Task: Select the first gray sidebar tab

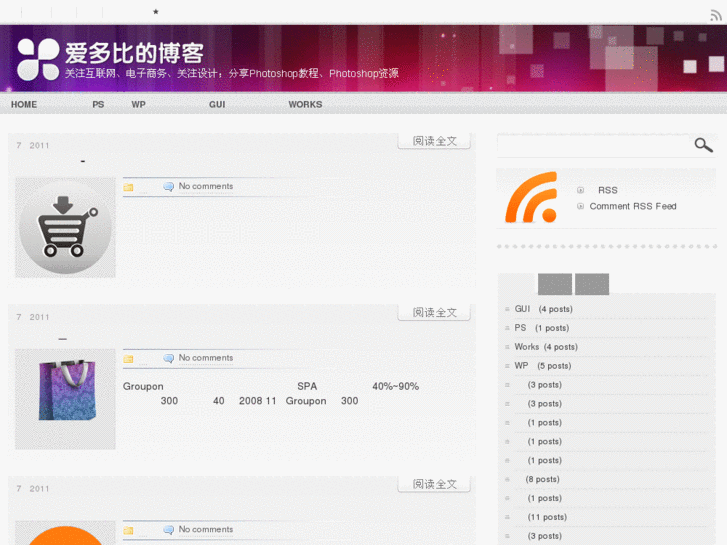Action: pyautogui.click(x=555, y=284)
